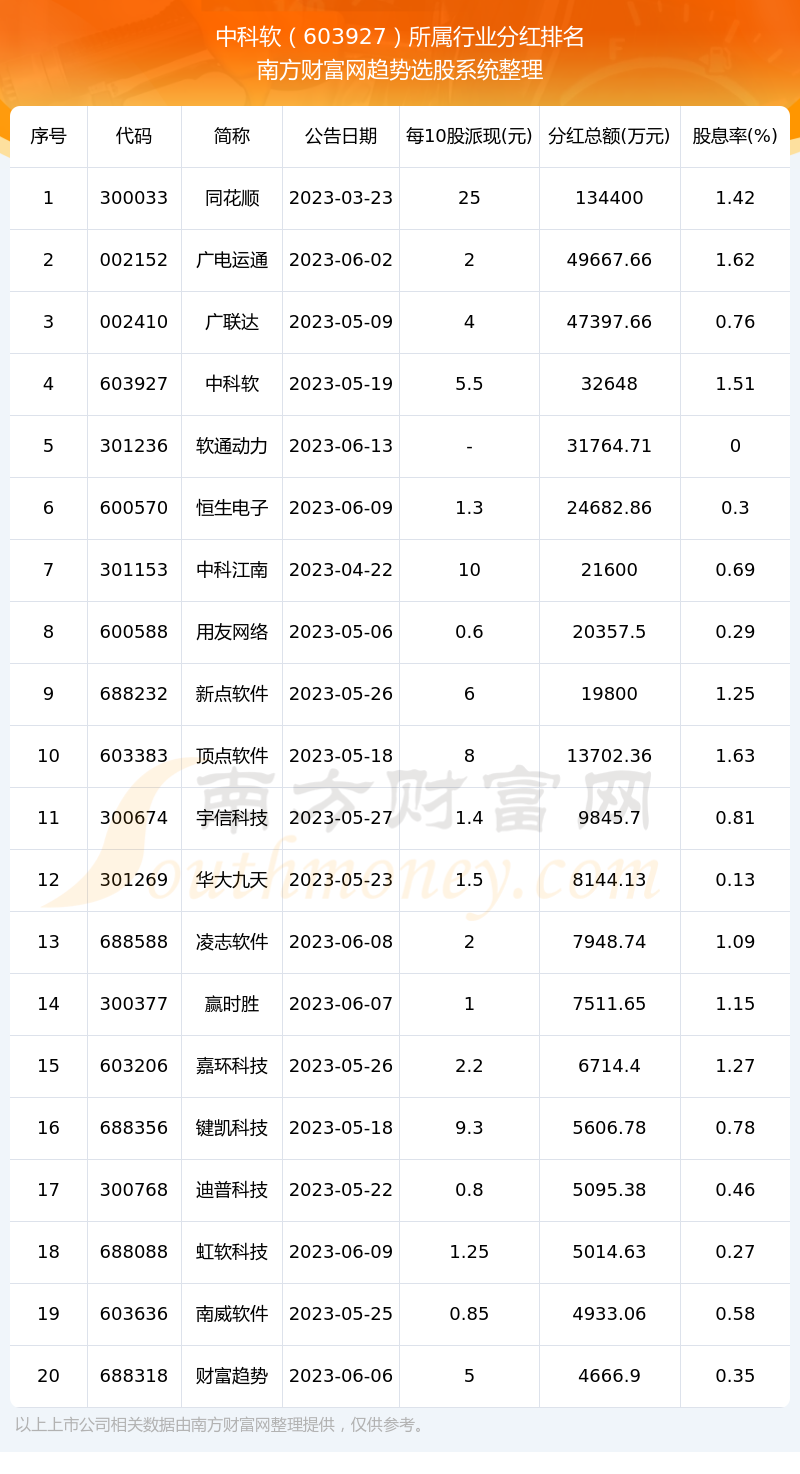The height and width of the screenshot is (1474, 800).
Task: Open the 广联达 stock entry
Action: point(232,322)
